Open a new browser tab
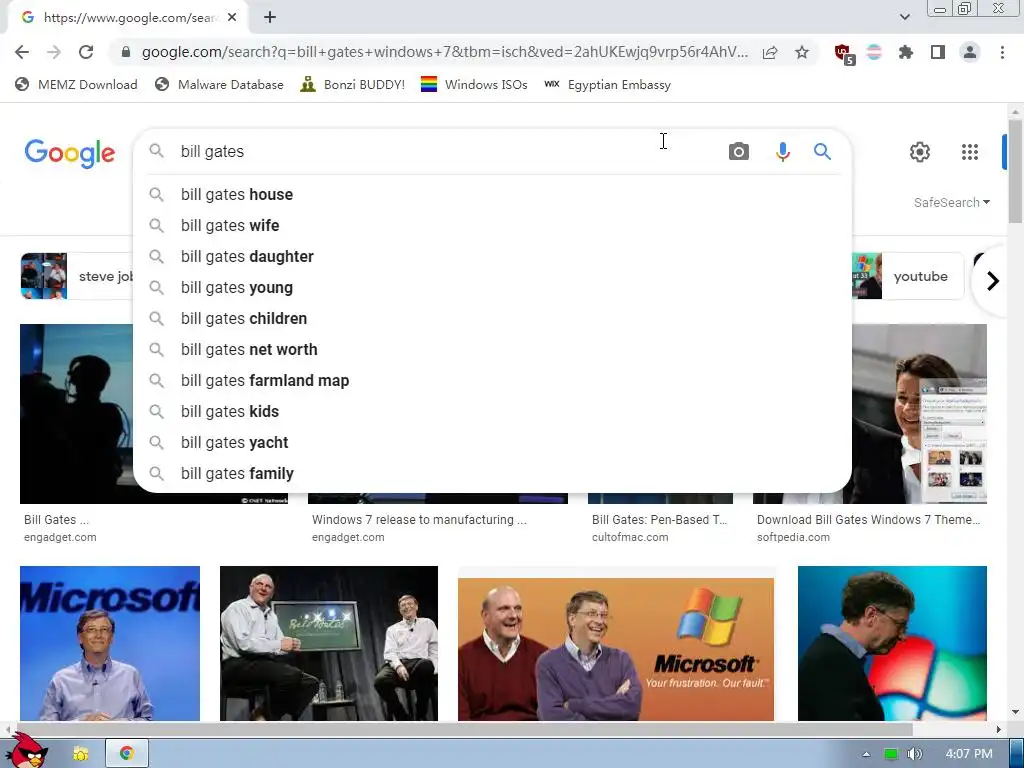This screenshot has height=768, width=1024. (x=270, y=18)
